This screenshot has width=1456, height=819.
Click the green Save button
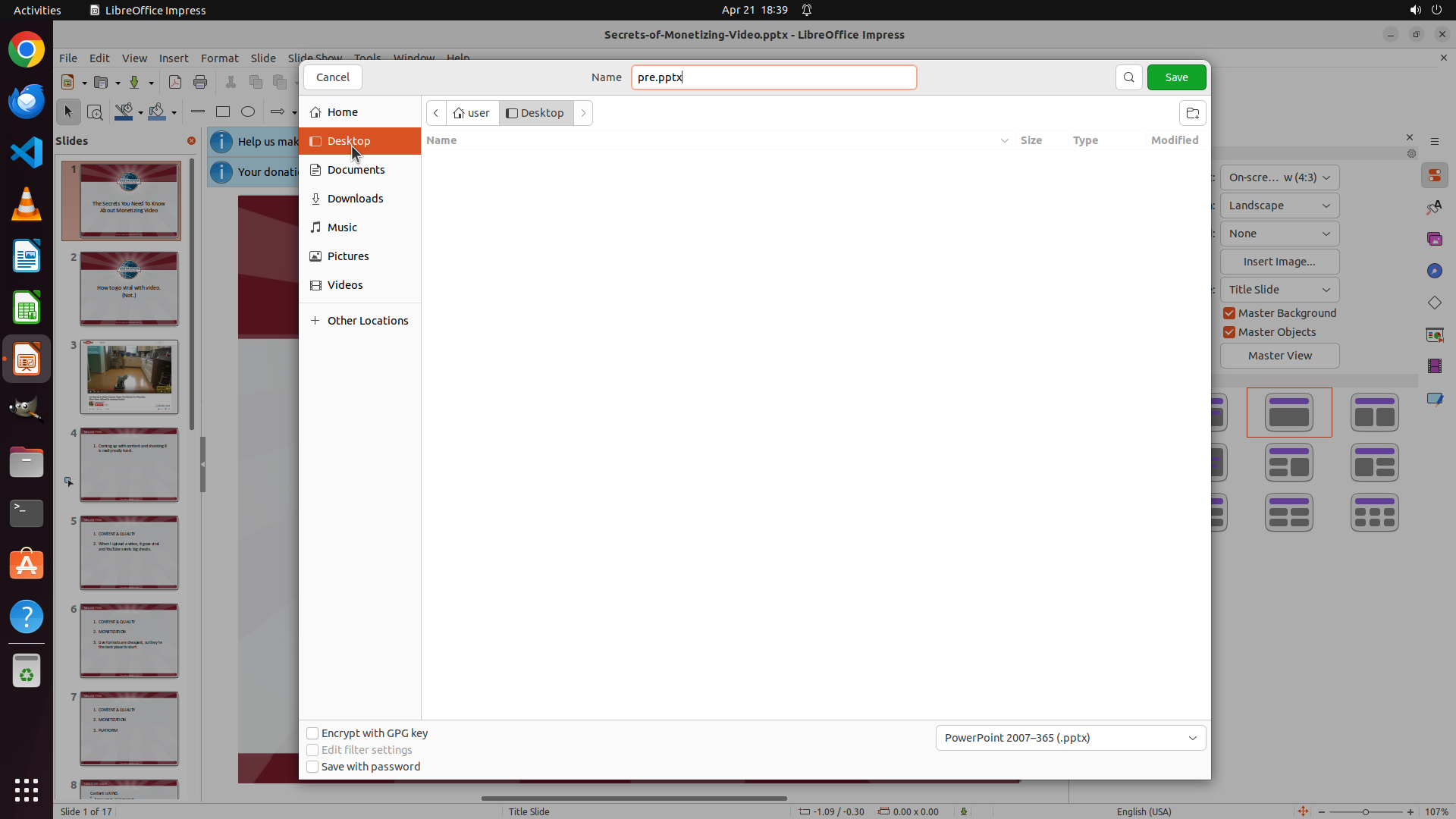point(1176,77)
